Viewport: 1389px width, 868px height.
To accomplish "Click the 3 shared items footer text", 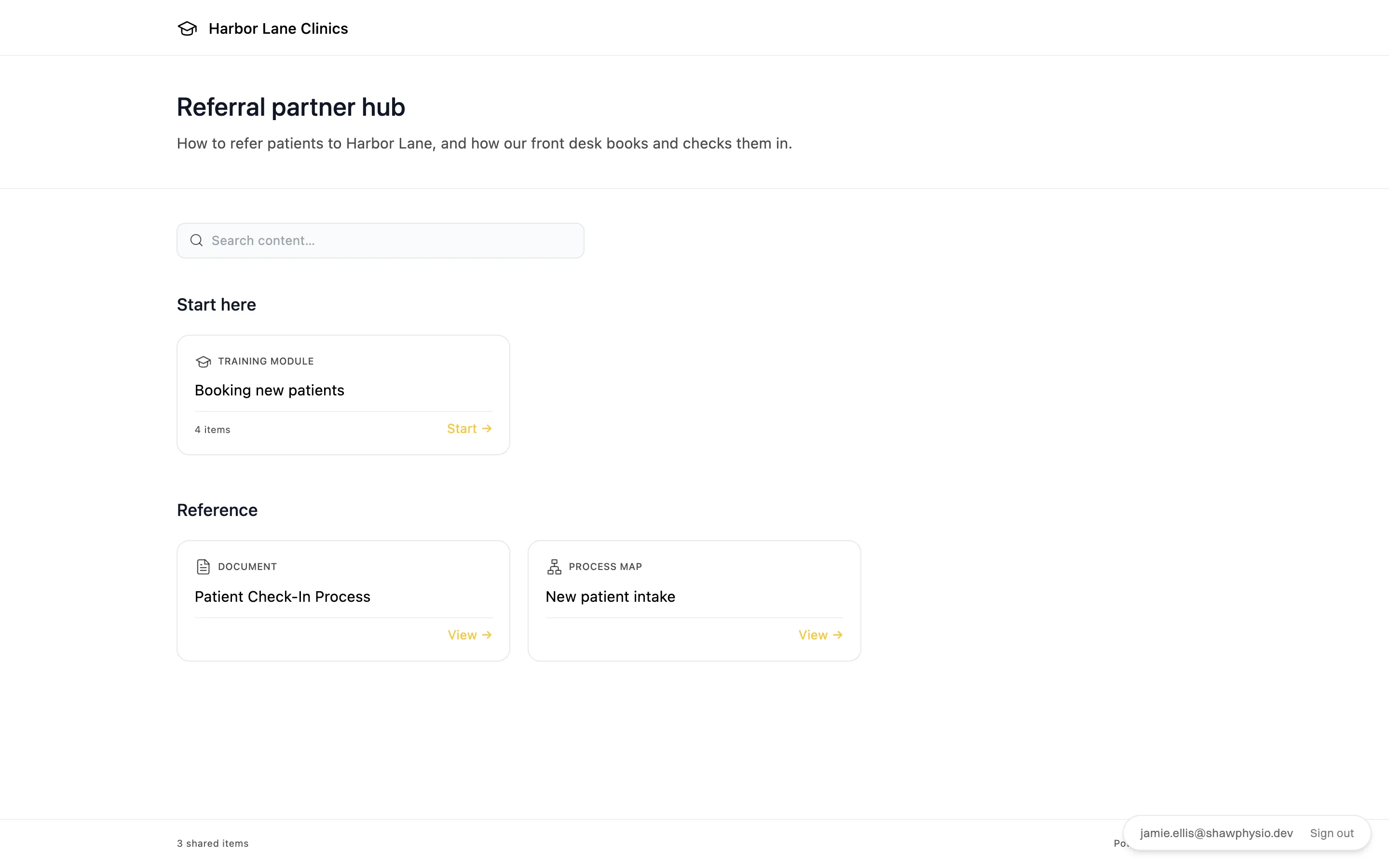I will 212,843.
